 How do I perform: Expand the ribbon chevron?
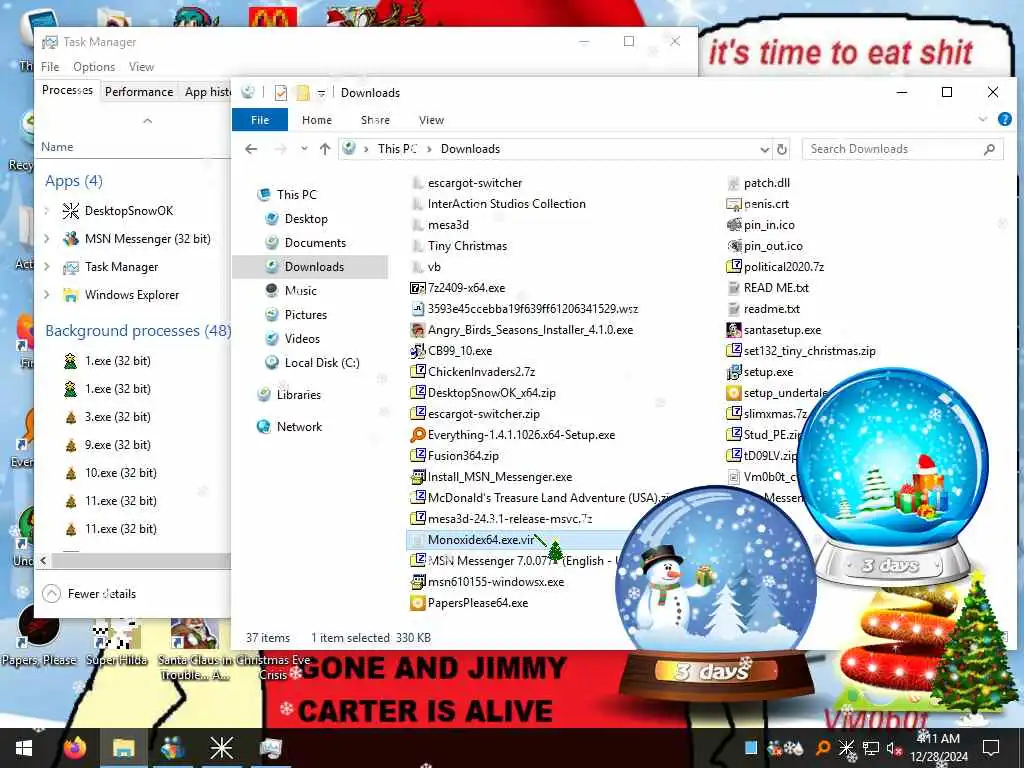[x=983, y=119]
